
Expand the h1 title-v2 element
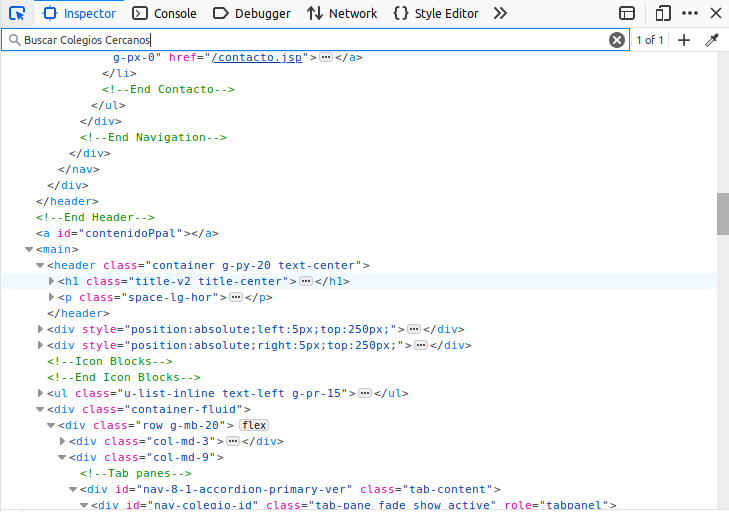point(52,281)
